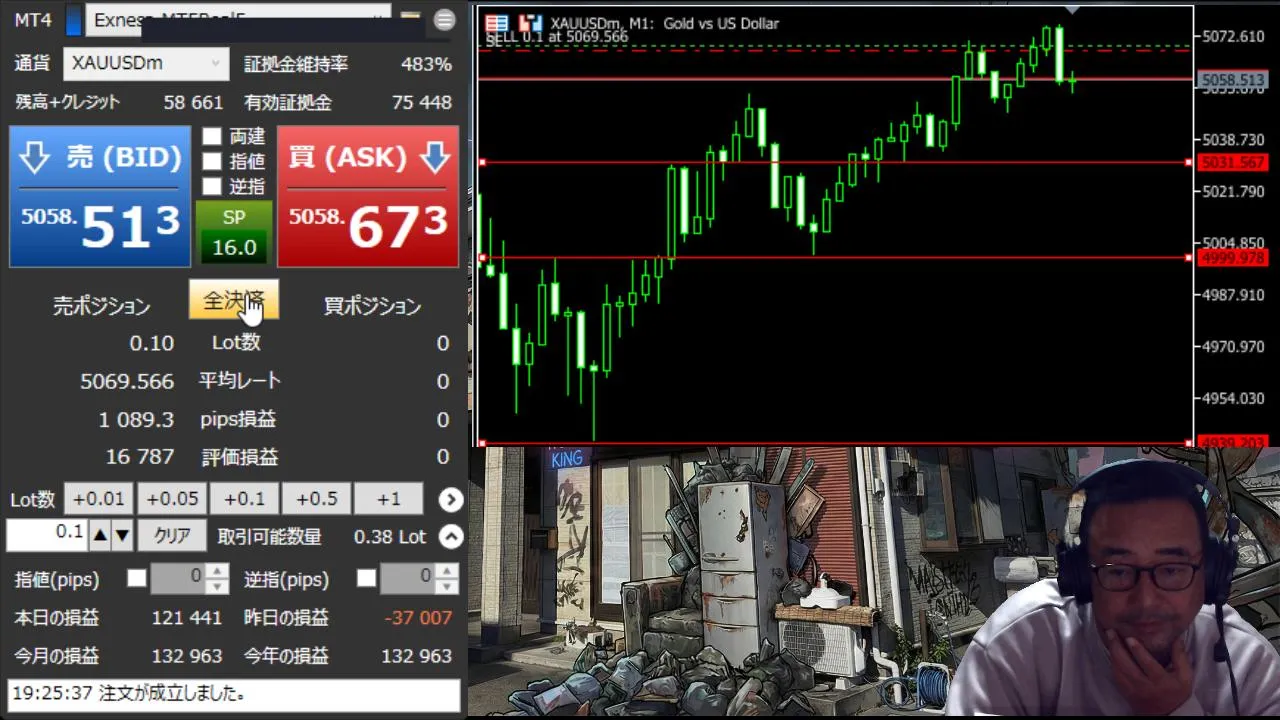
Task: Enable the 指値 checkbox under 両建
Action: tap(212, 161)
